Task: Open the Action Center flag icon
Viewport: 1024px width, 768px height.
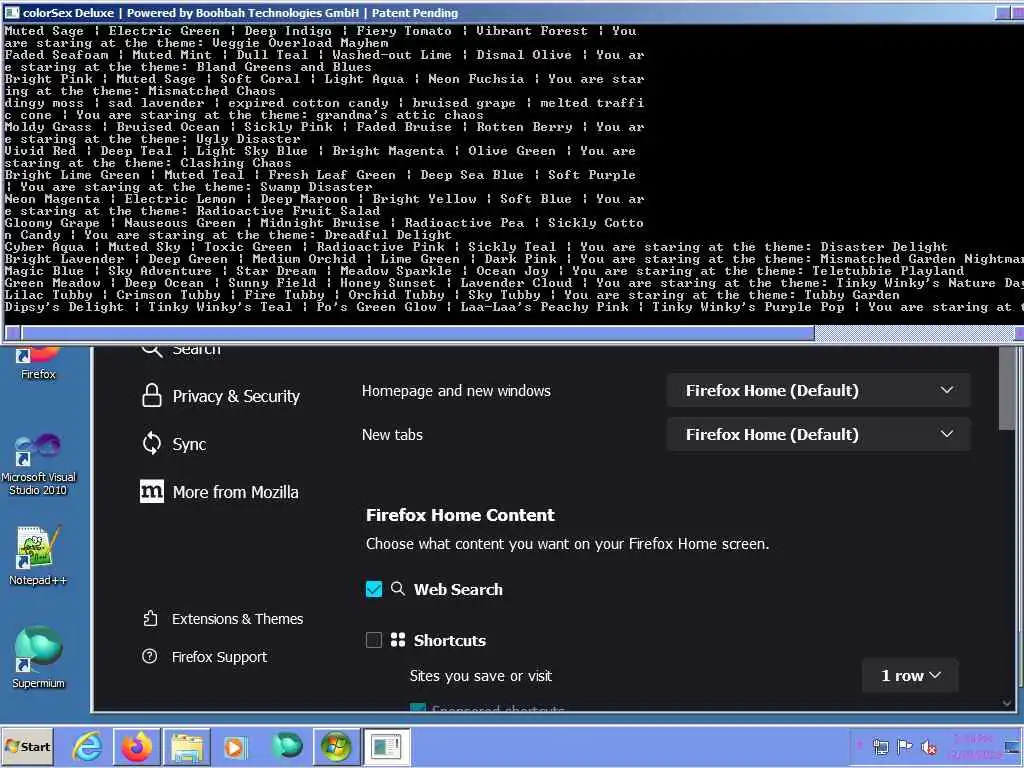Action: (904, 746)
